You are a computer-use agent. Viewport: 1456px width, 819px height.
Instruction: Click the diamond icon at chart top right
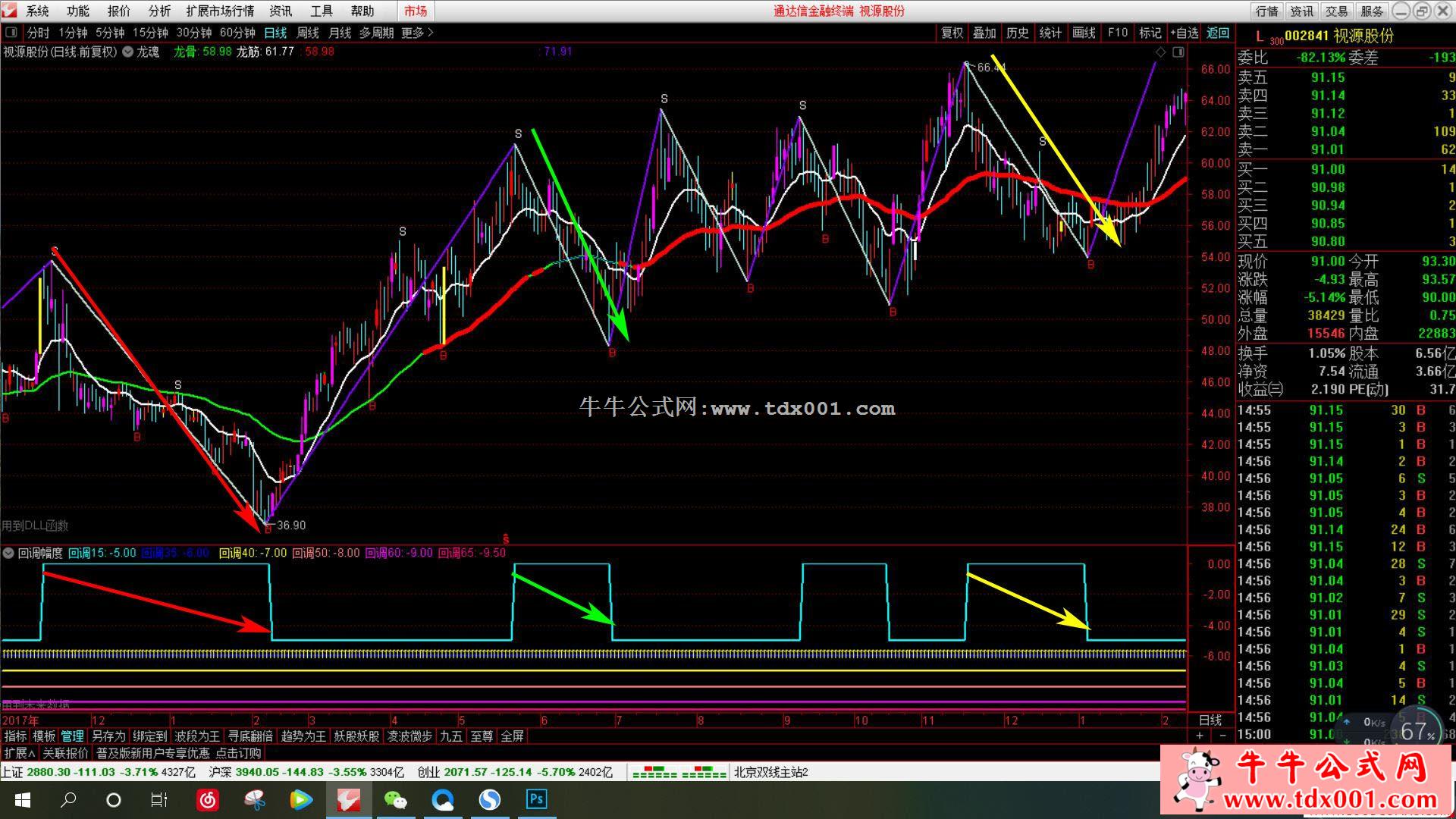[1160, 52]
